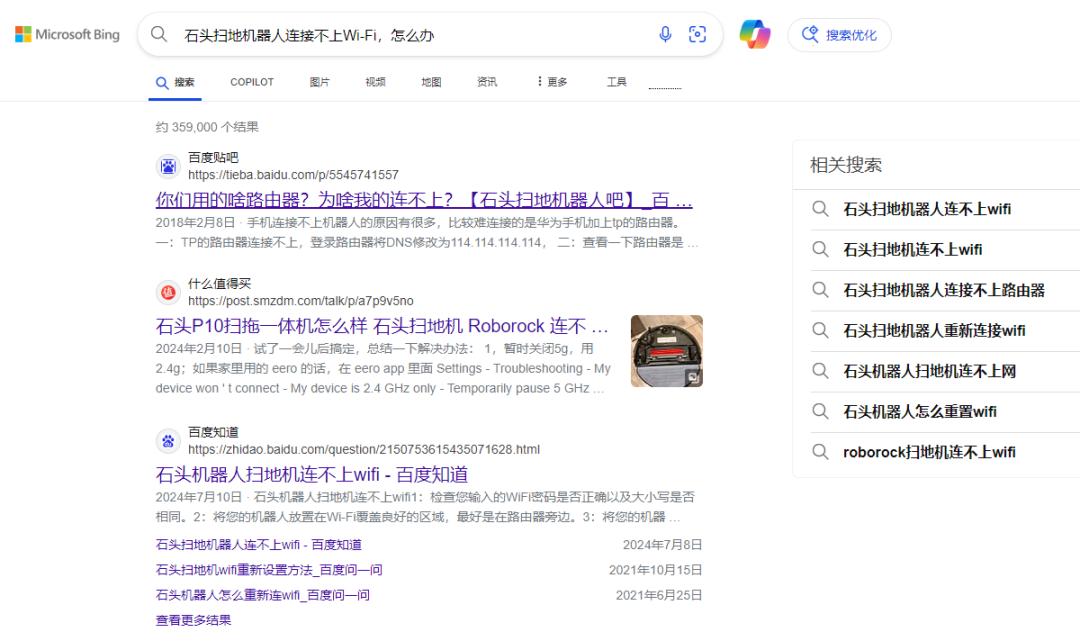Open result 你们用的啥路由器？为啥我的连不上

pyautogui.click(x=424, y=200)
